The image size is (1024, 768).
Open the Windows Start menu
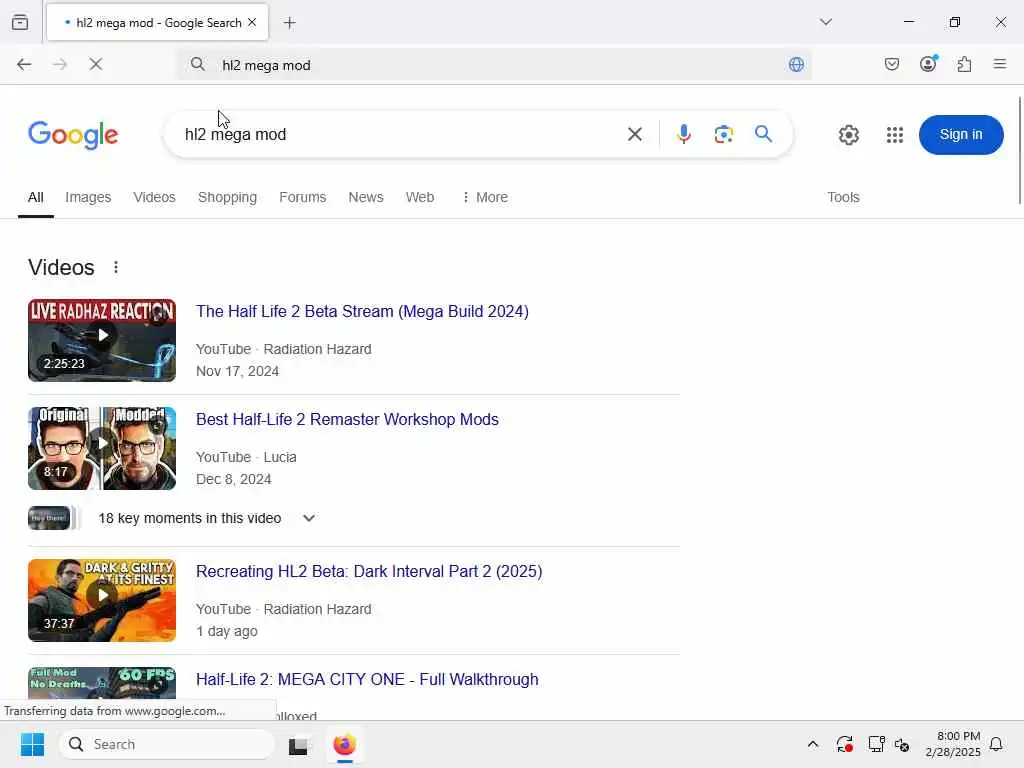[32, 744]
